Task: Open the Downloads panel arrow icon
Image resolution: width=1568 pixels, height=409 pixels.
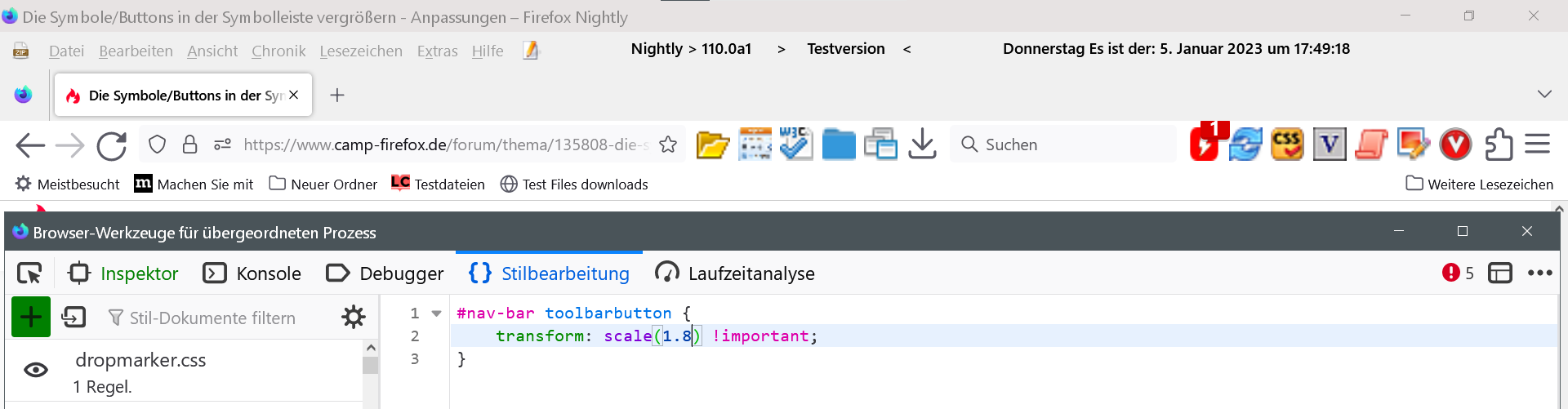Action: [922, 144]
